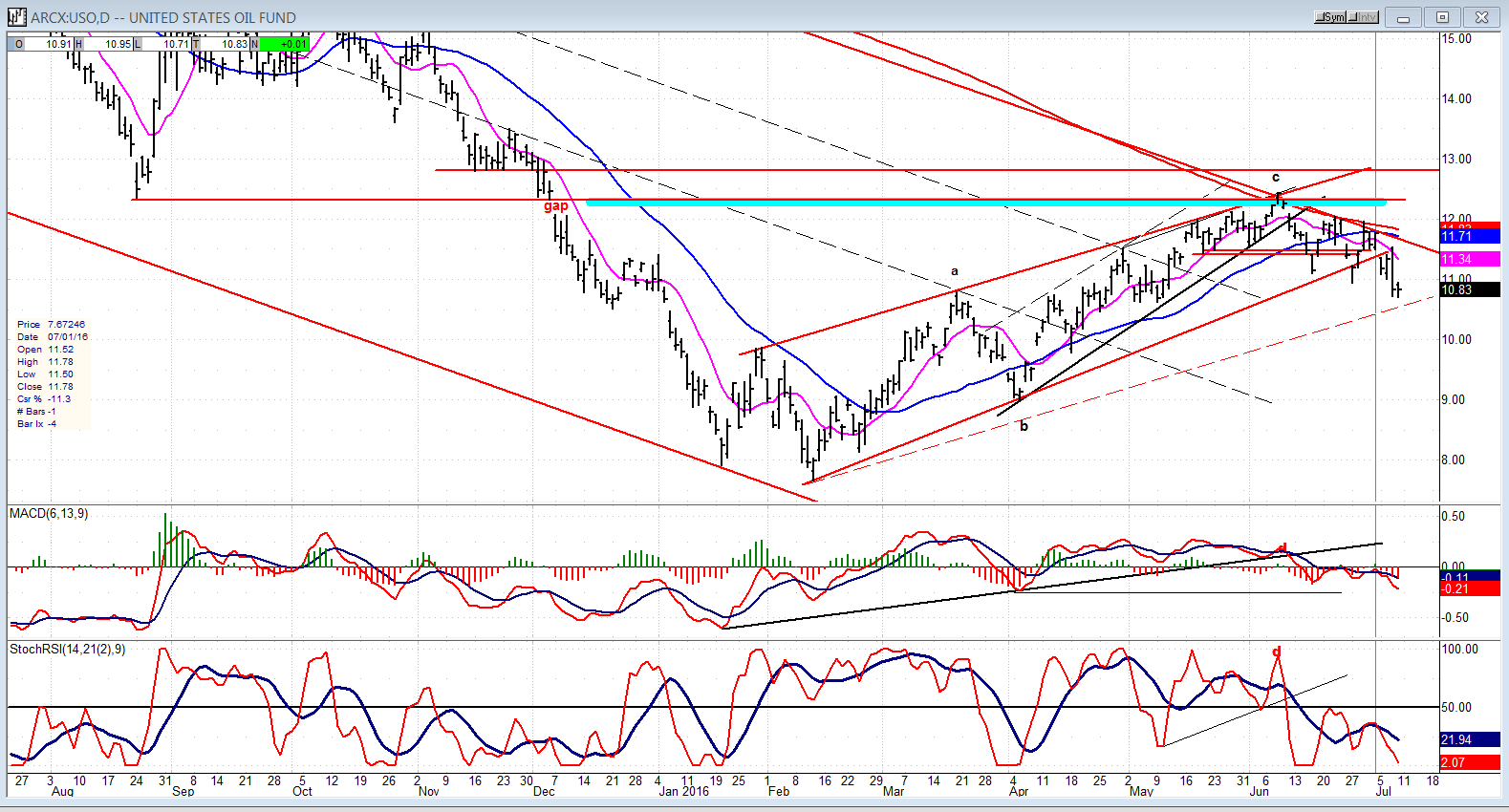Select the wave 'a' annotation on chart
The width and height of the screenshot is (1509, 812).
point(955,272)
